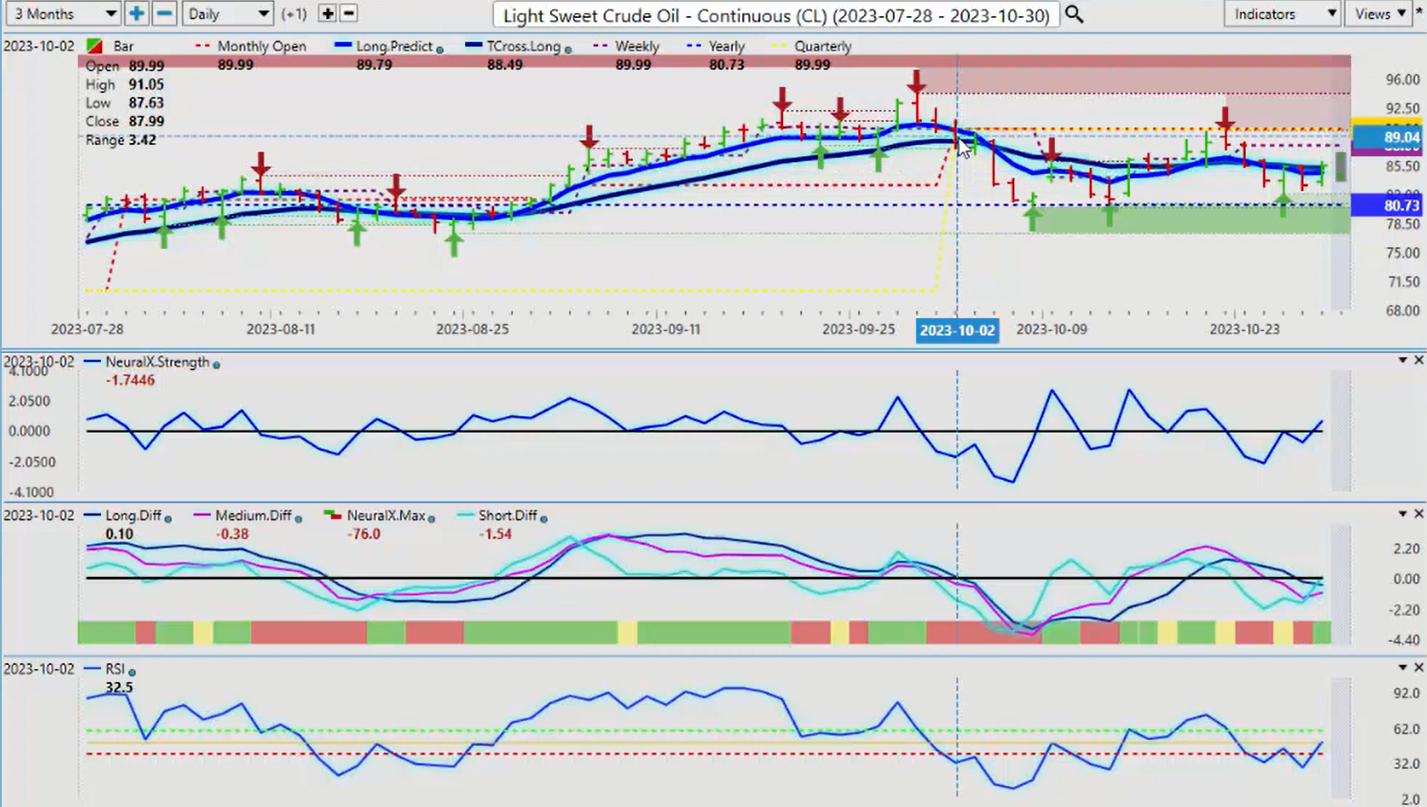Click the settings dot beside Long.Diff

coord(167,519)
